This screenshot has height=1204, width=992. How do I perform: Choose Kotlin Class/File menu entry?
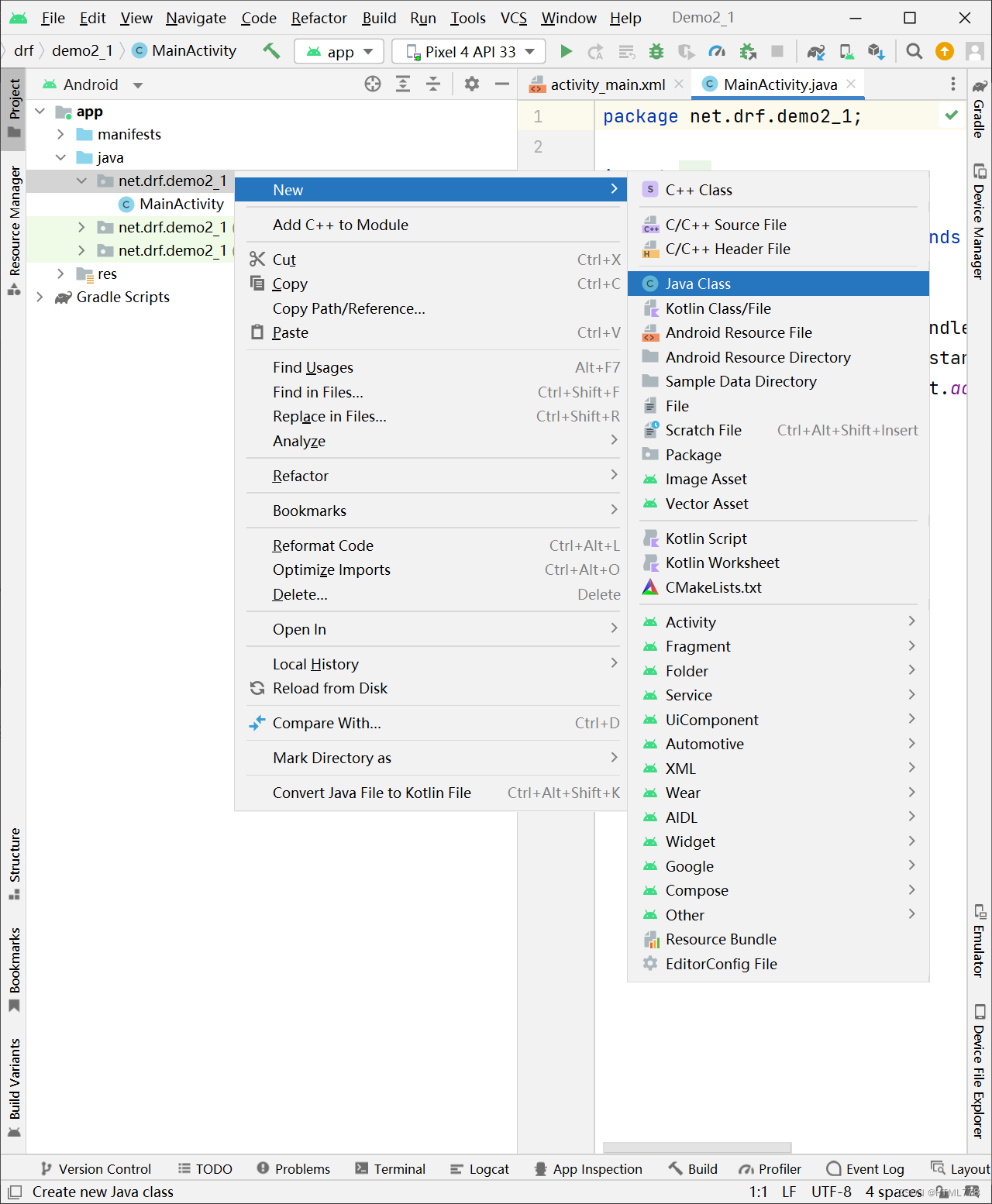click(x=778, y=308)
